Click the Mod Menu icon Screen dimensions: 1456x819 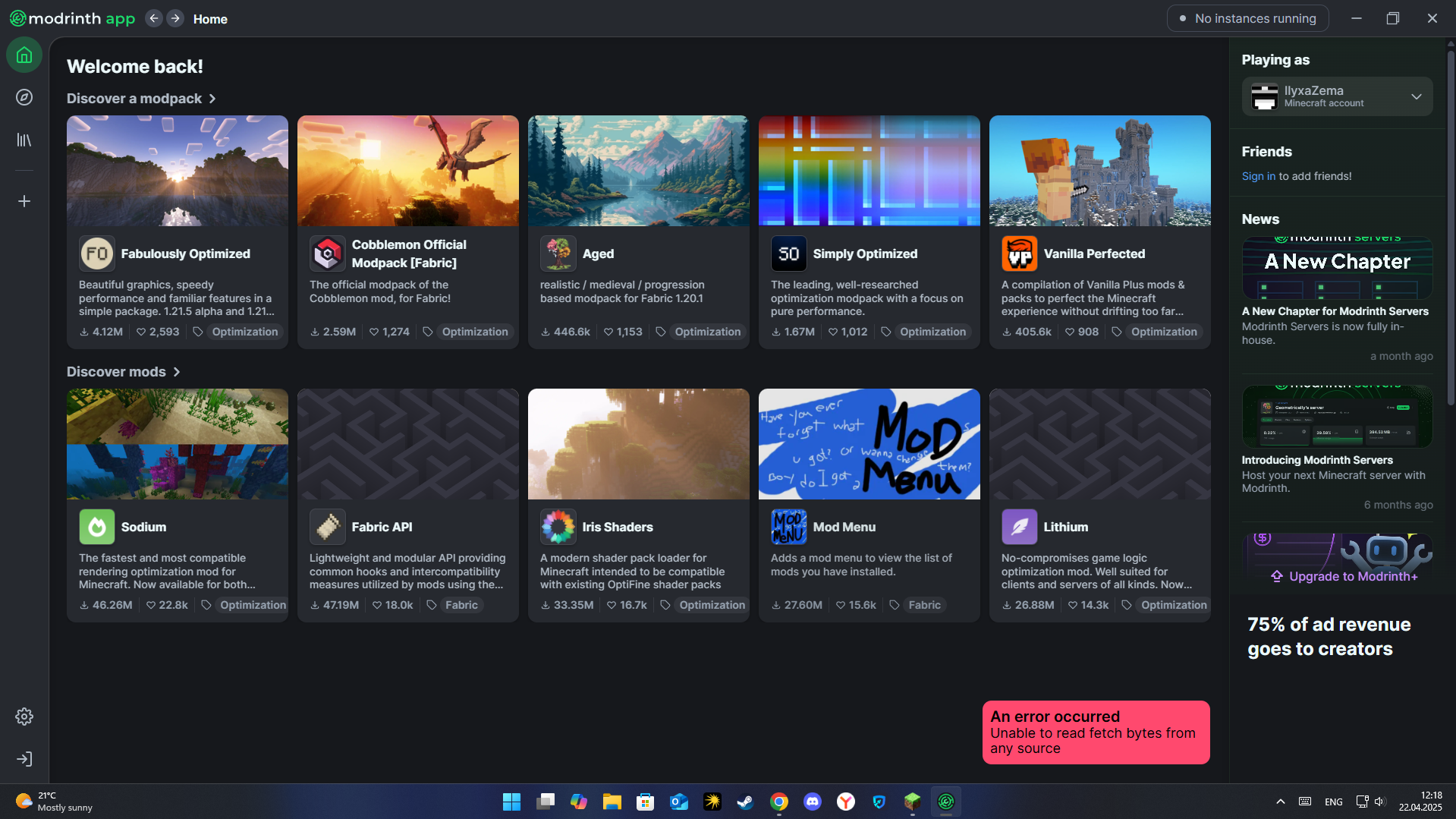tap(789, 527)
